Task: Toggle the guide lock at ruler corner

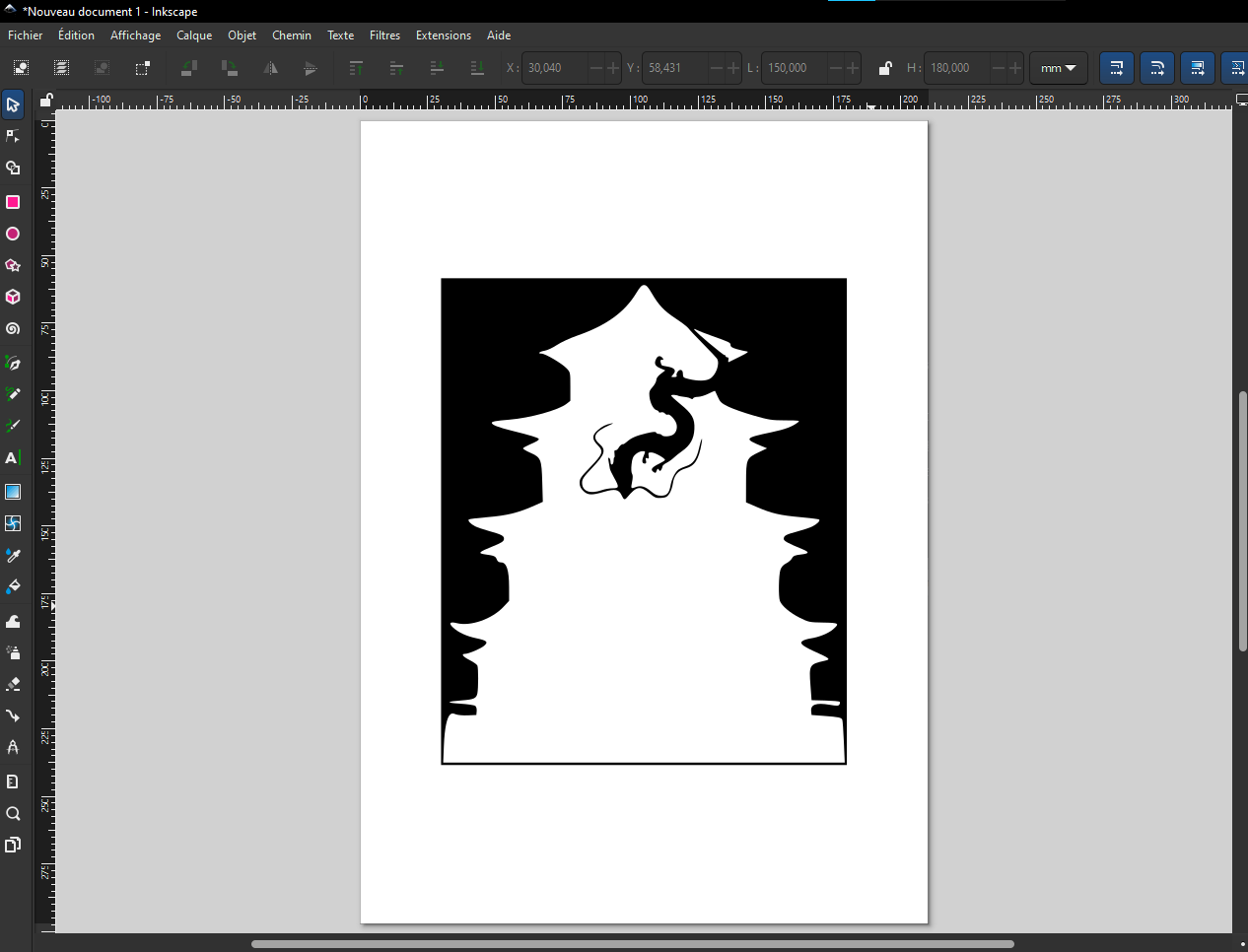Action: pyautogui.click(x=45, y=101)
